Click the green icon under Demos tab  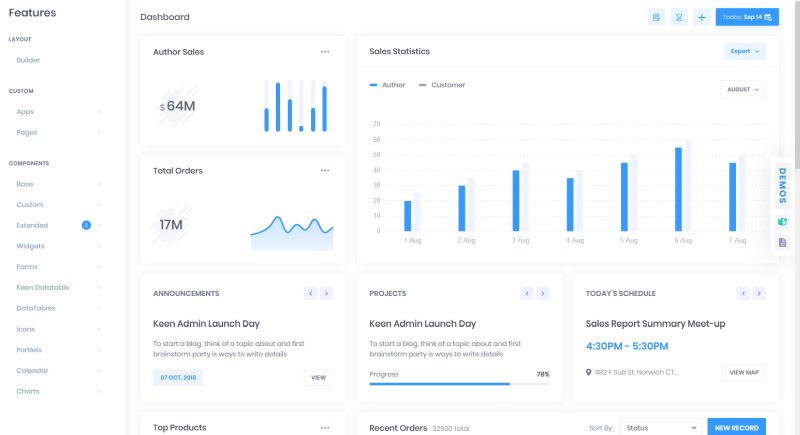[x=783, y=221]
